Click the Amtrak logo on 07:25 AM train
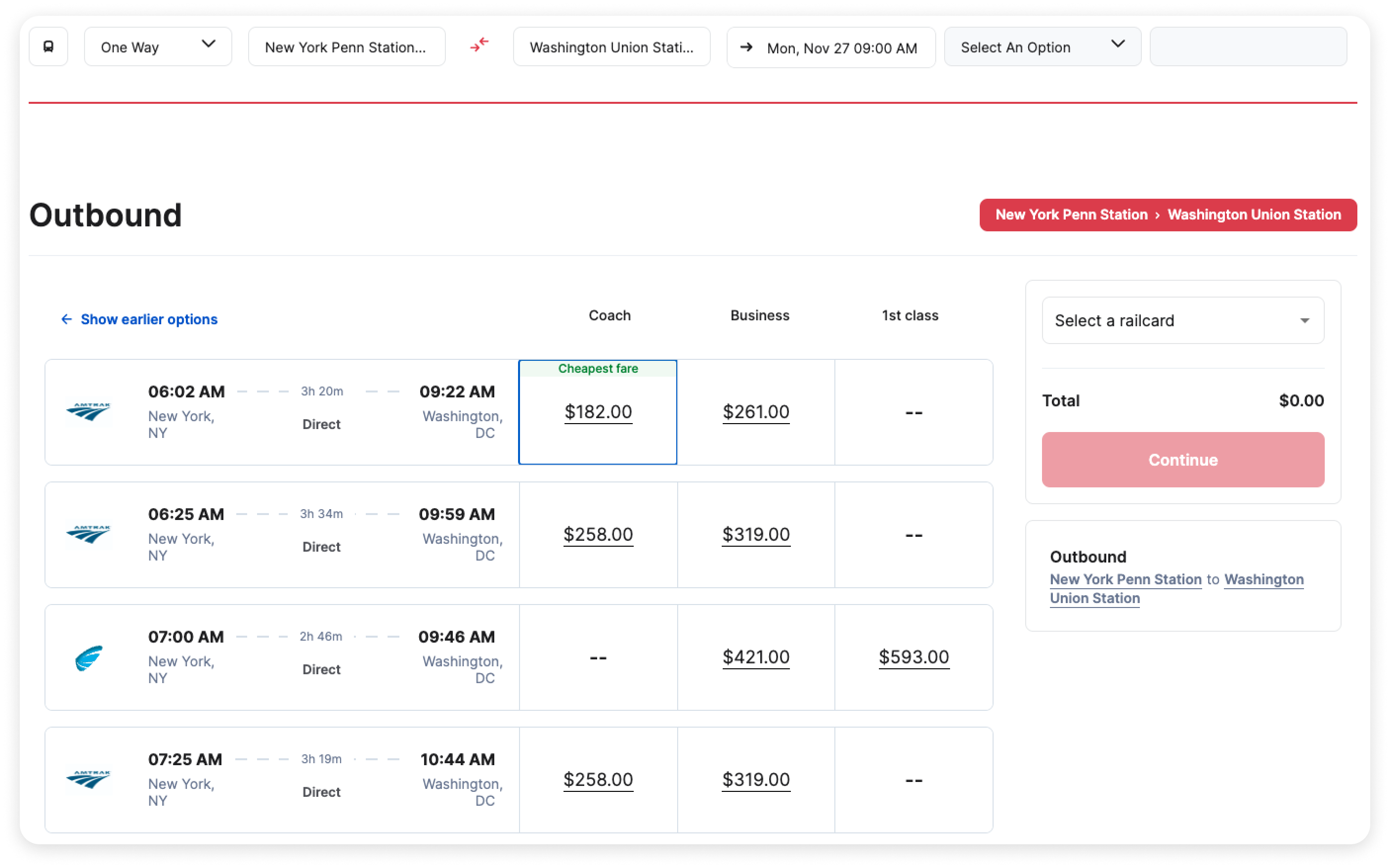1390x868 pixels. (88, 779)
